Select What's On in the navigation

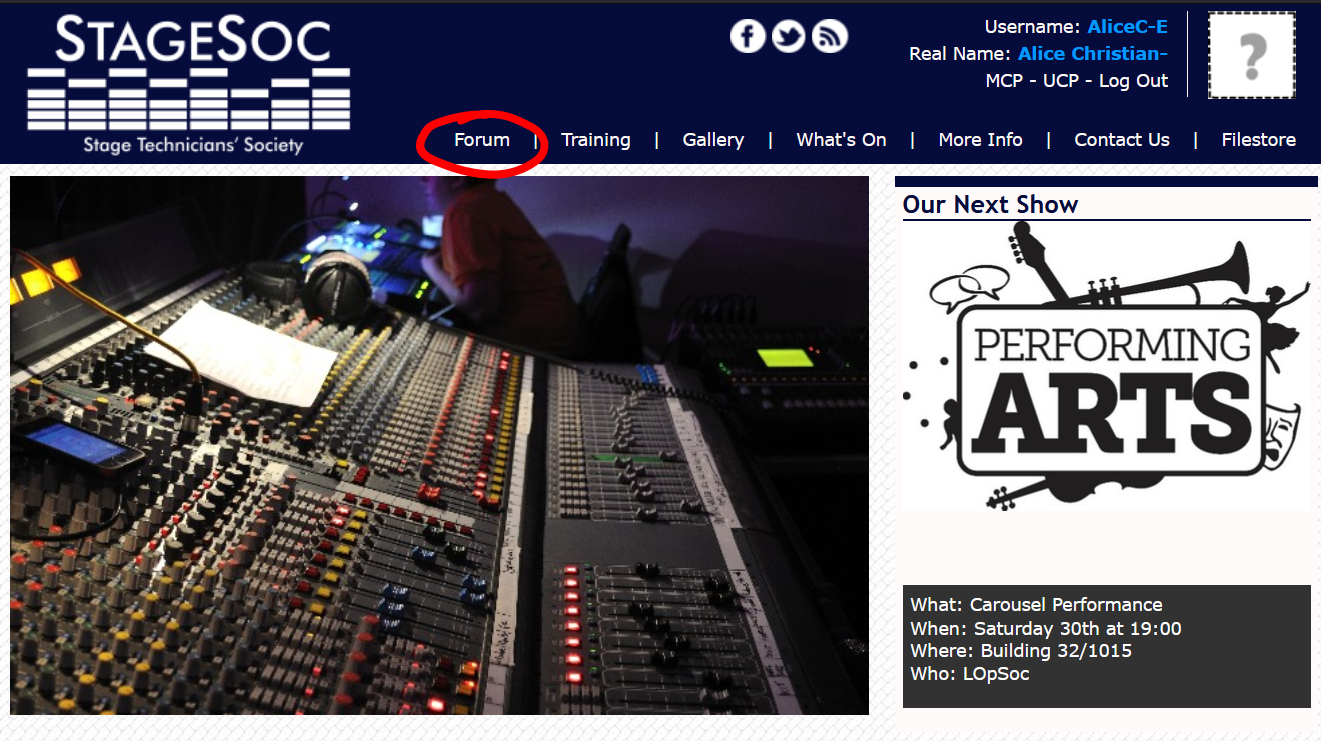pos(841,140)
